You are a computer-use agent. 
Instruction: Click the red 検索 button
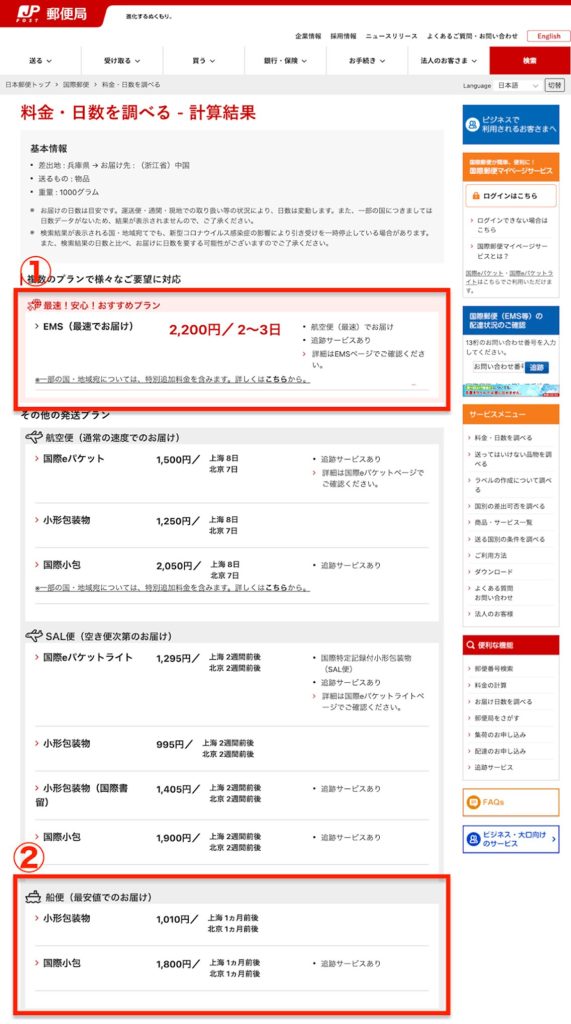pyautogui.click(x=530, y=61)
